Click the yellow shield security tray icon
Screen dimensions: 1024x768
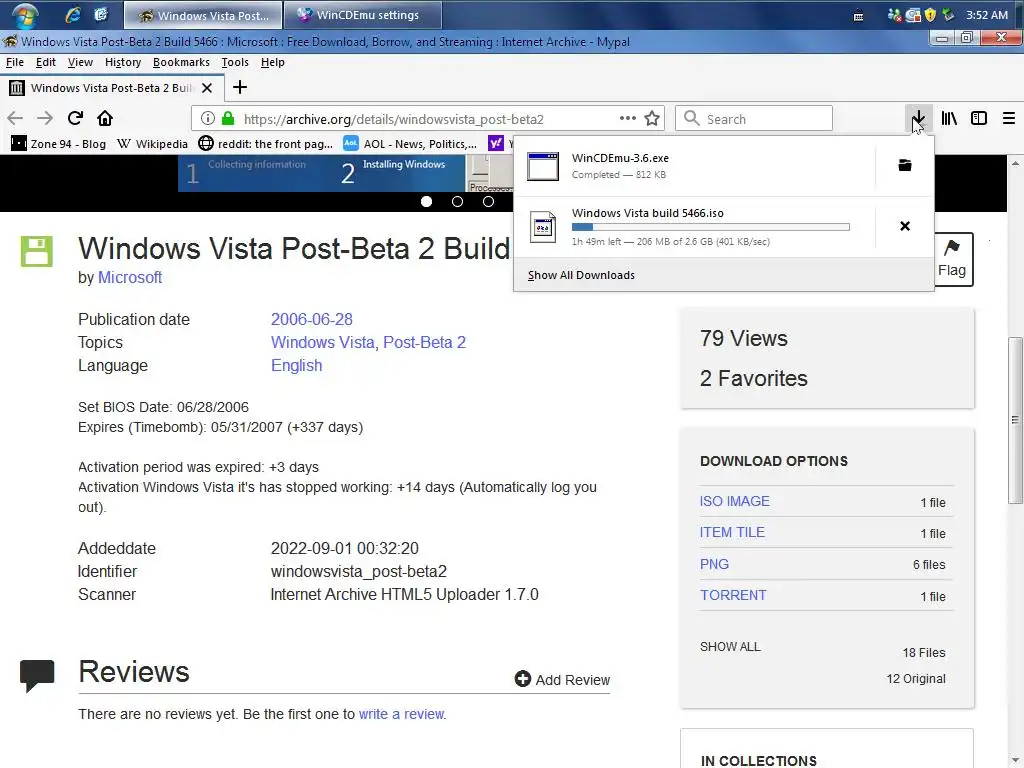point(930,14)
